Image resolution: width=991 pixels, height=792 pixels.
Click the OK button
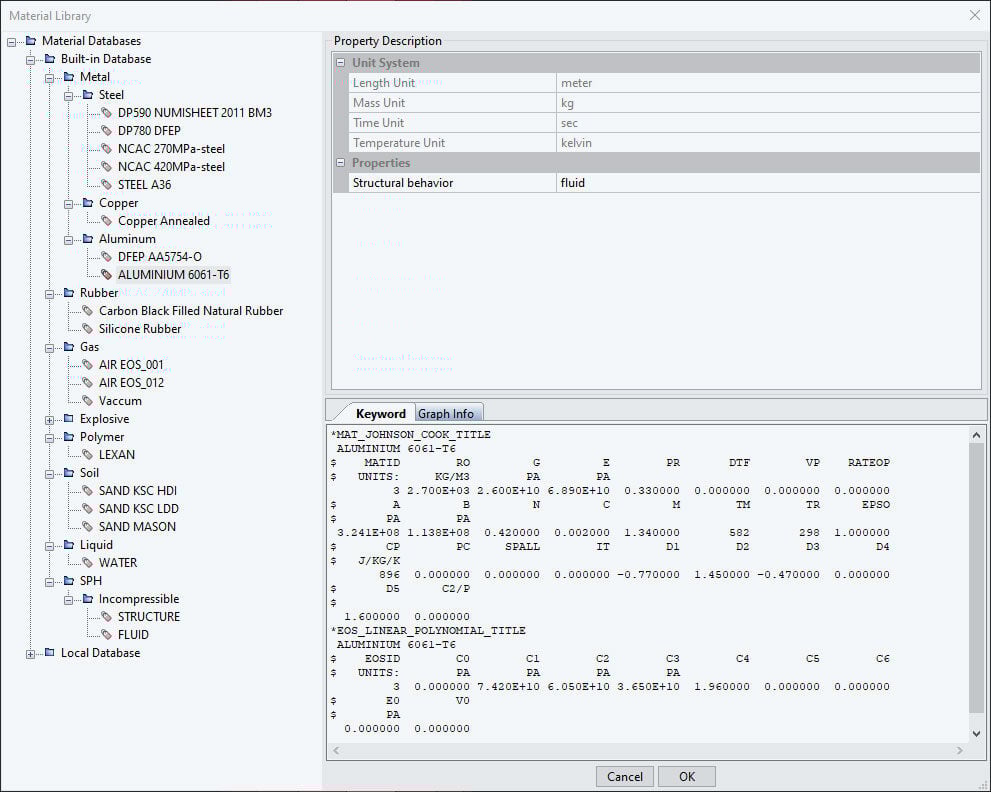point(686,776)
